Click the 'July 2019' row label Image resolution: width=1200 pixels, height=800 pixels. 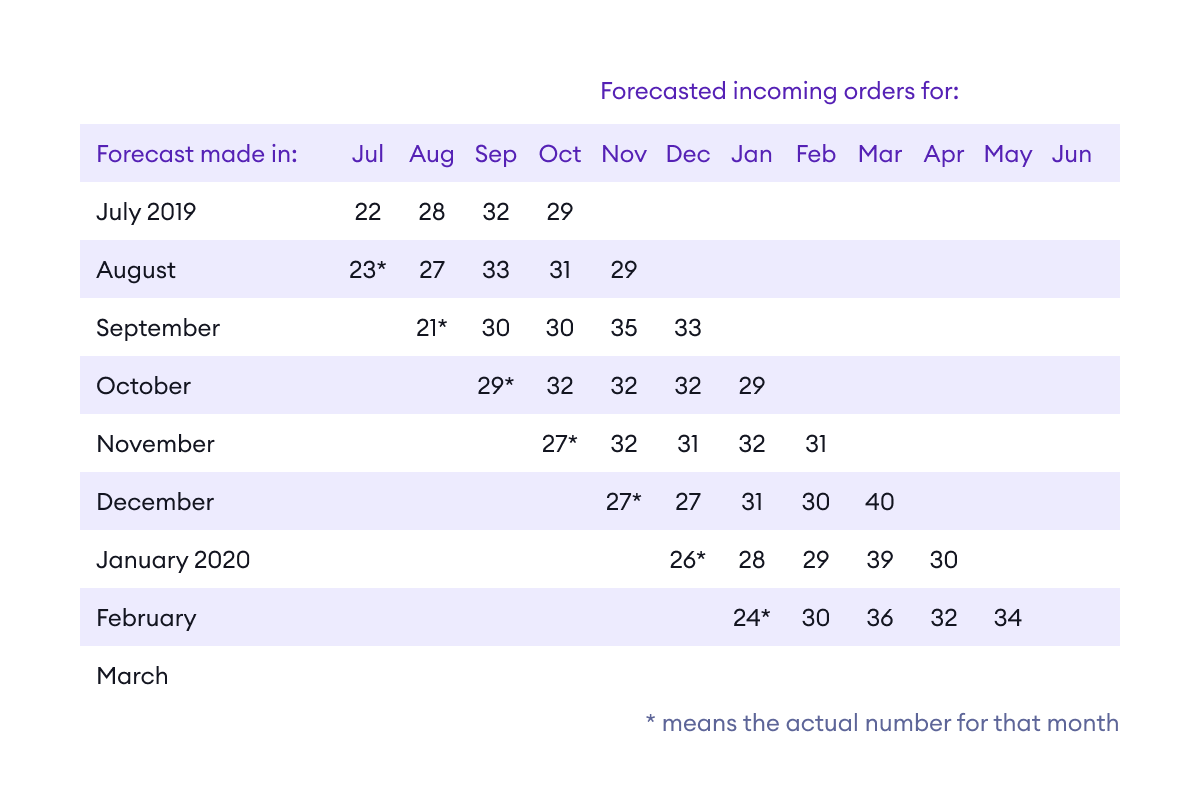pos(146,212)
